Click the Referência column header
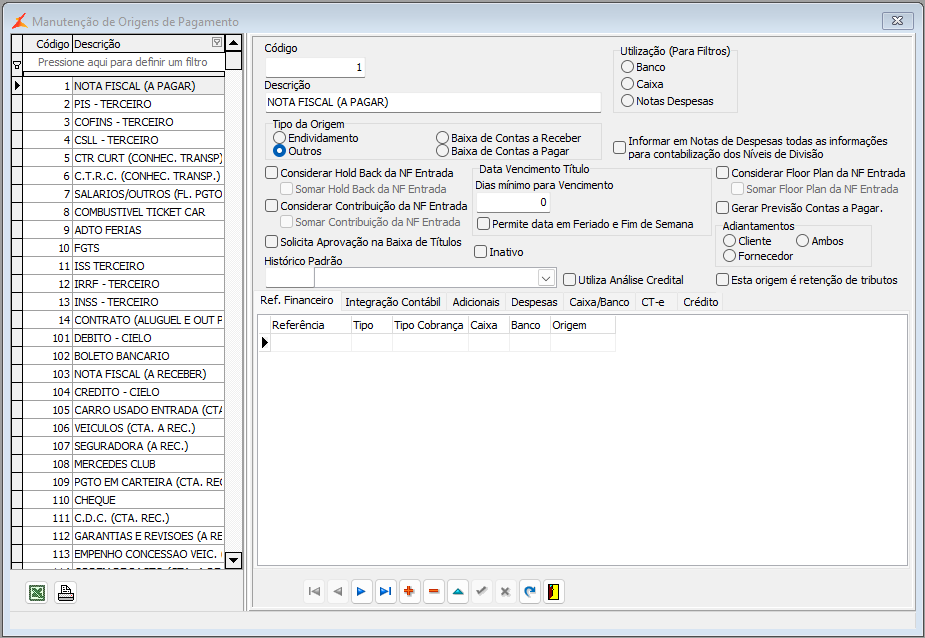 (x=310, y=325)
